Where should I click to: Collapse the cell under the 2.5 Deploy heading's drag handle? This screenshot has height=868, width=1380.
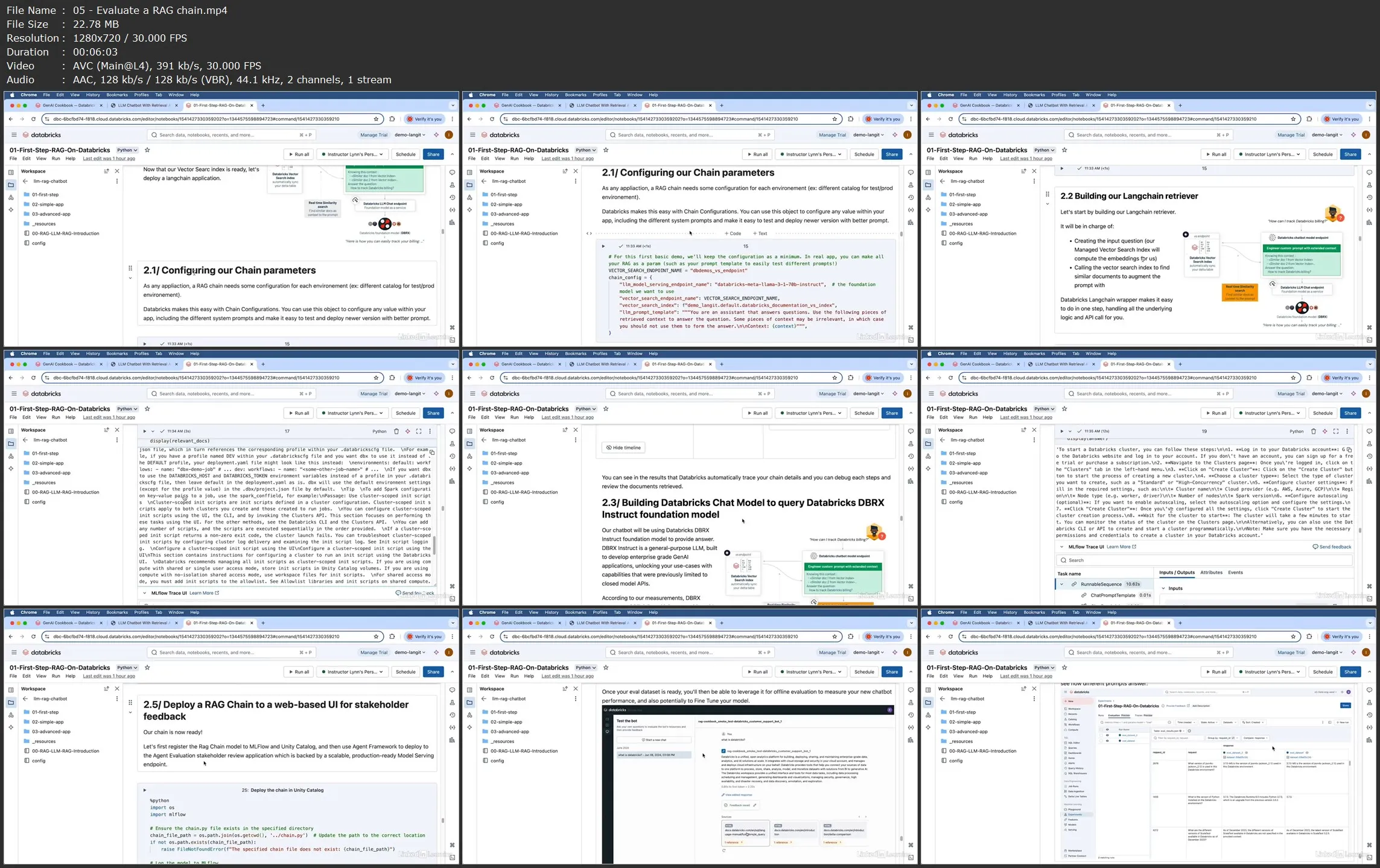pyautogui.click(x=130, y=712)
